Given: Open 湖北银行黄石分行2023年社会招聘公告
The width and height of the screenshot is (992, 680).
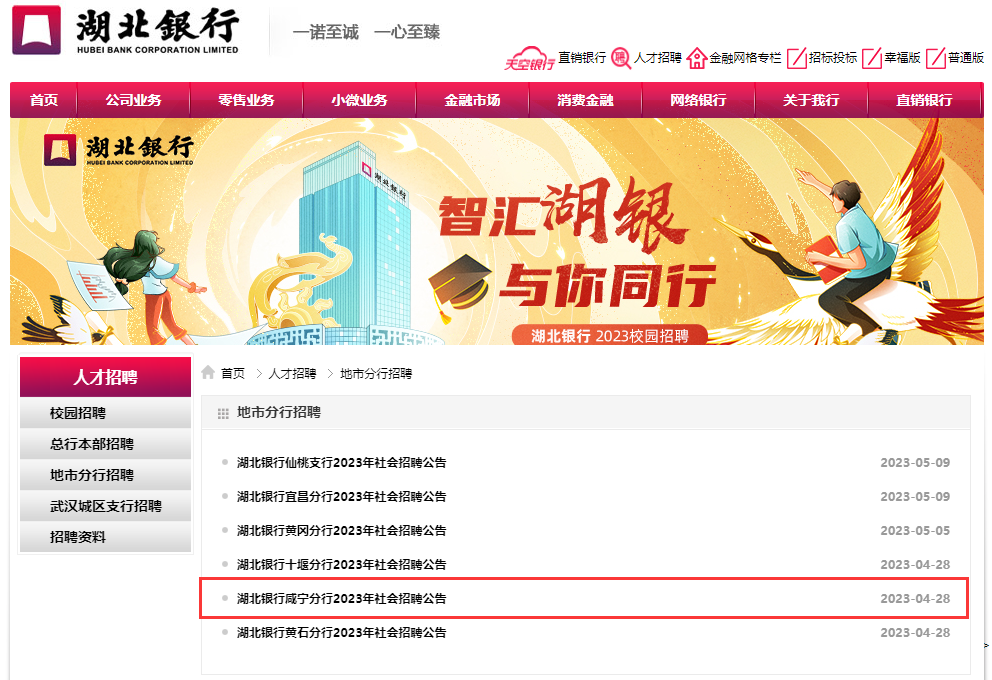Looking at the screenshot, I should [x=342, y=633].
